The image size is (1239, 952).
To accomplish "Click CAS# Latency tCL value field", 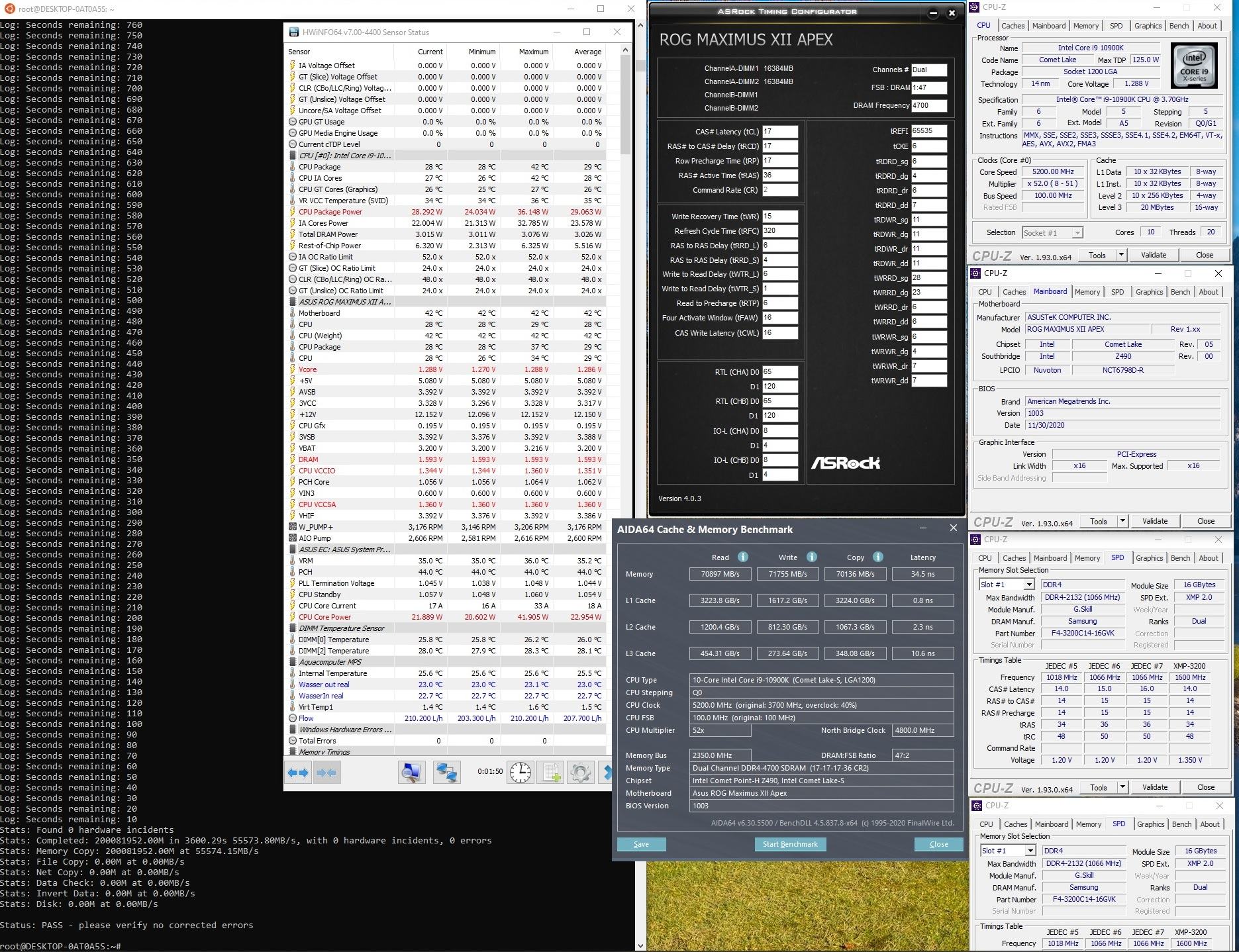I will tap(779, 132).
